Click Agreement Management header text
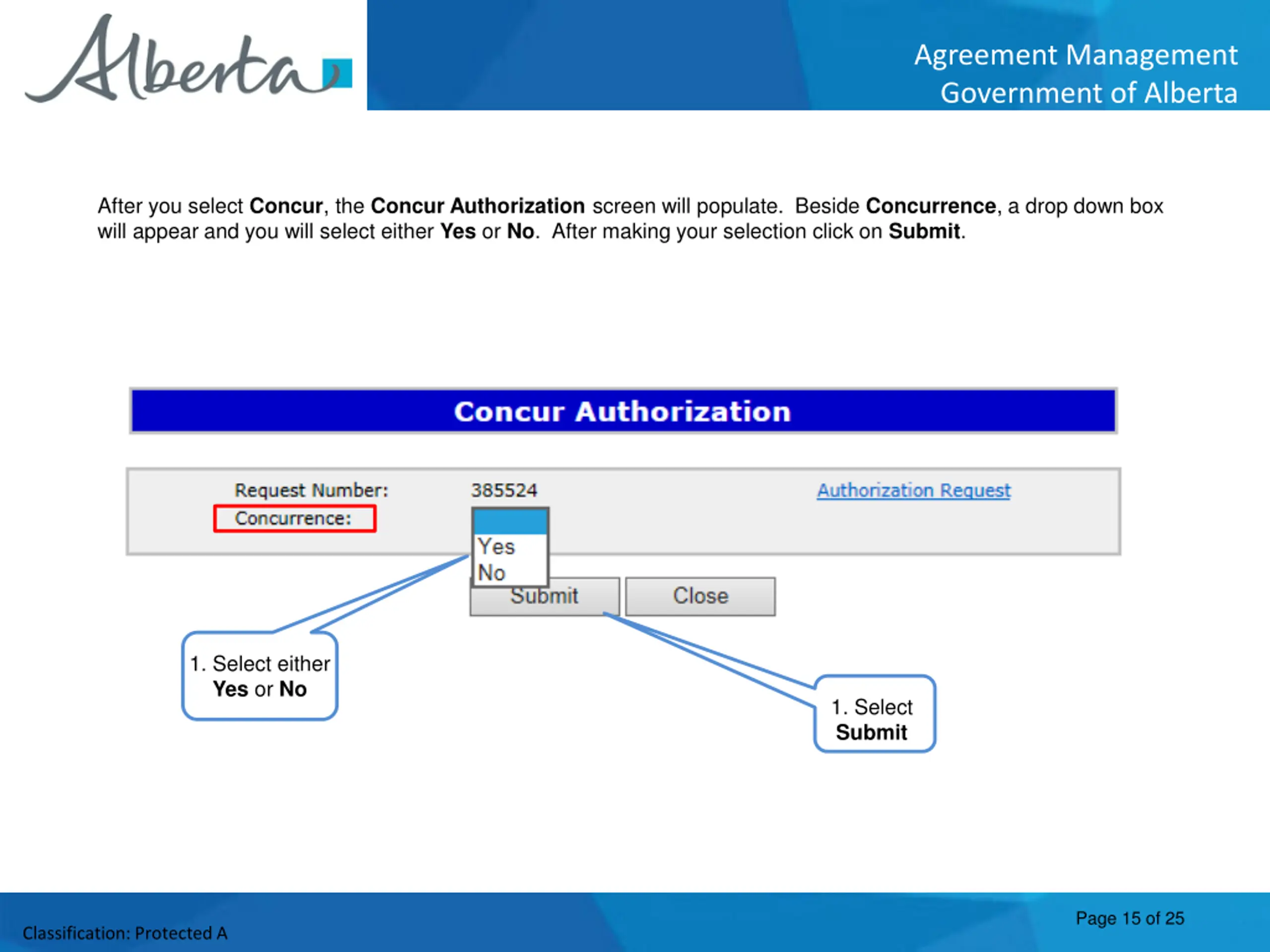The width and height of the screenshot is (1270, 952). [1076, 56]
